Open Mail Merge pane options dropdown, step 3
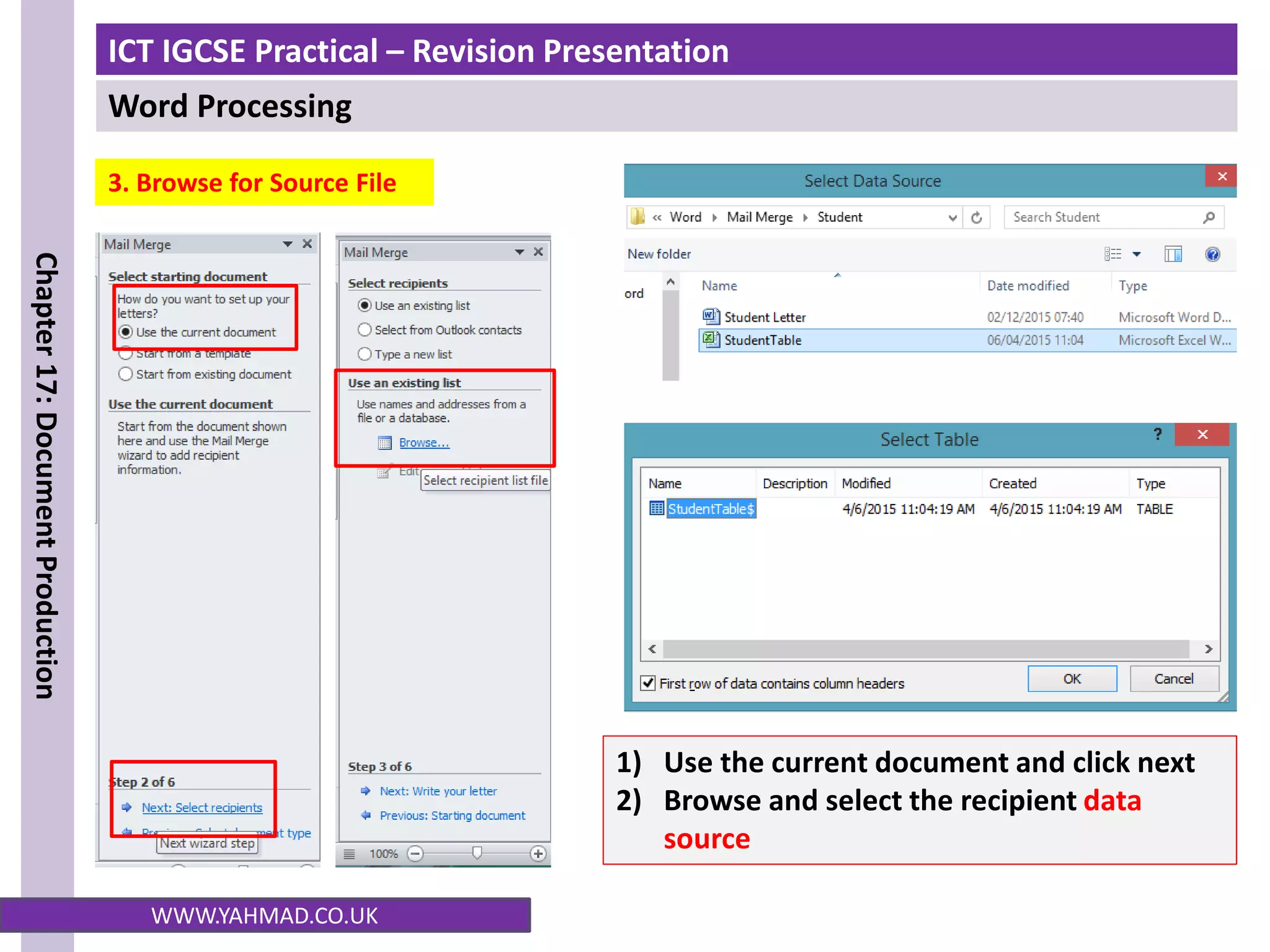This screenshot has height=952, width=1270. [520, 252]
